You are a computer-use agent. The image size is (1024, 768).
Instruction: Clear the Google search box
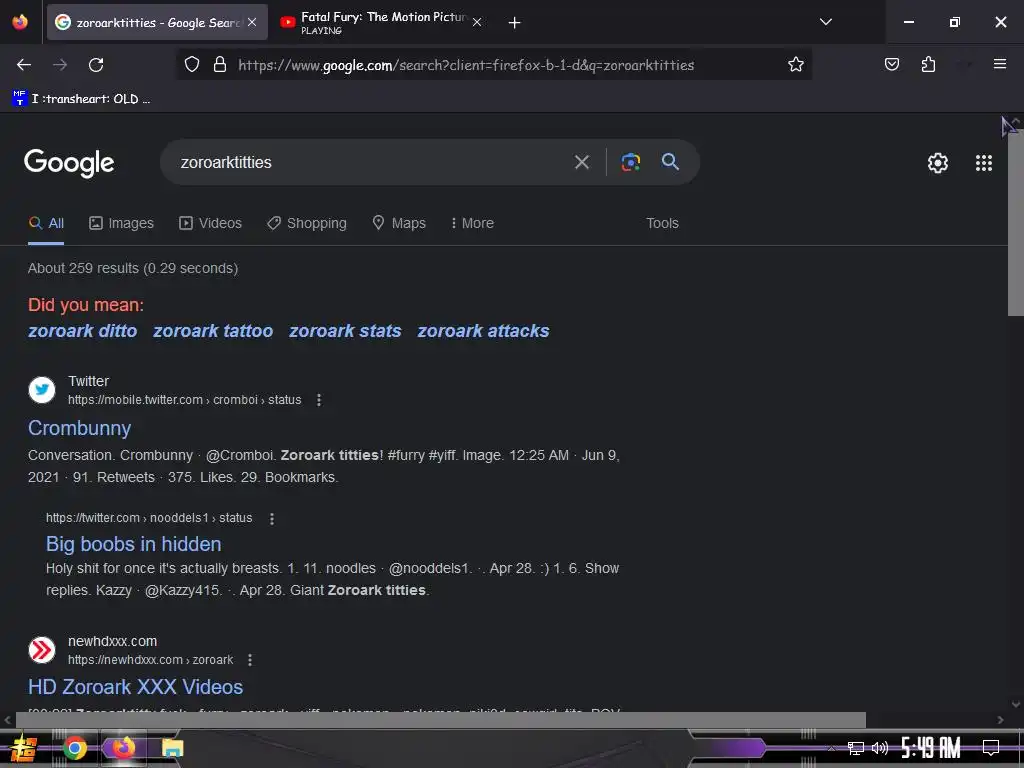click(581, 162)
